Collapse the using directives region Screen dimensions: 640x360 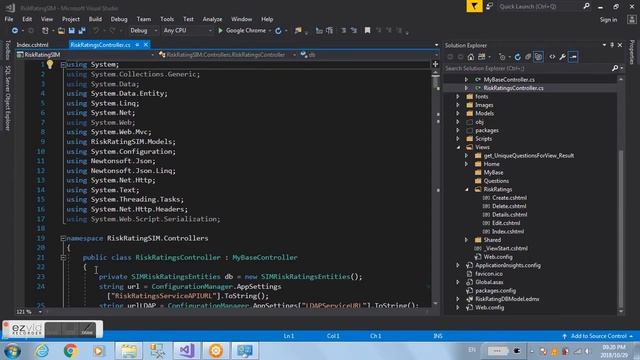(x=63, y=64)
